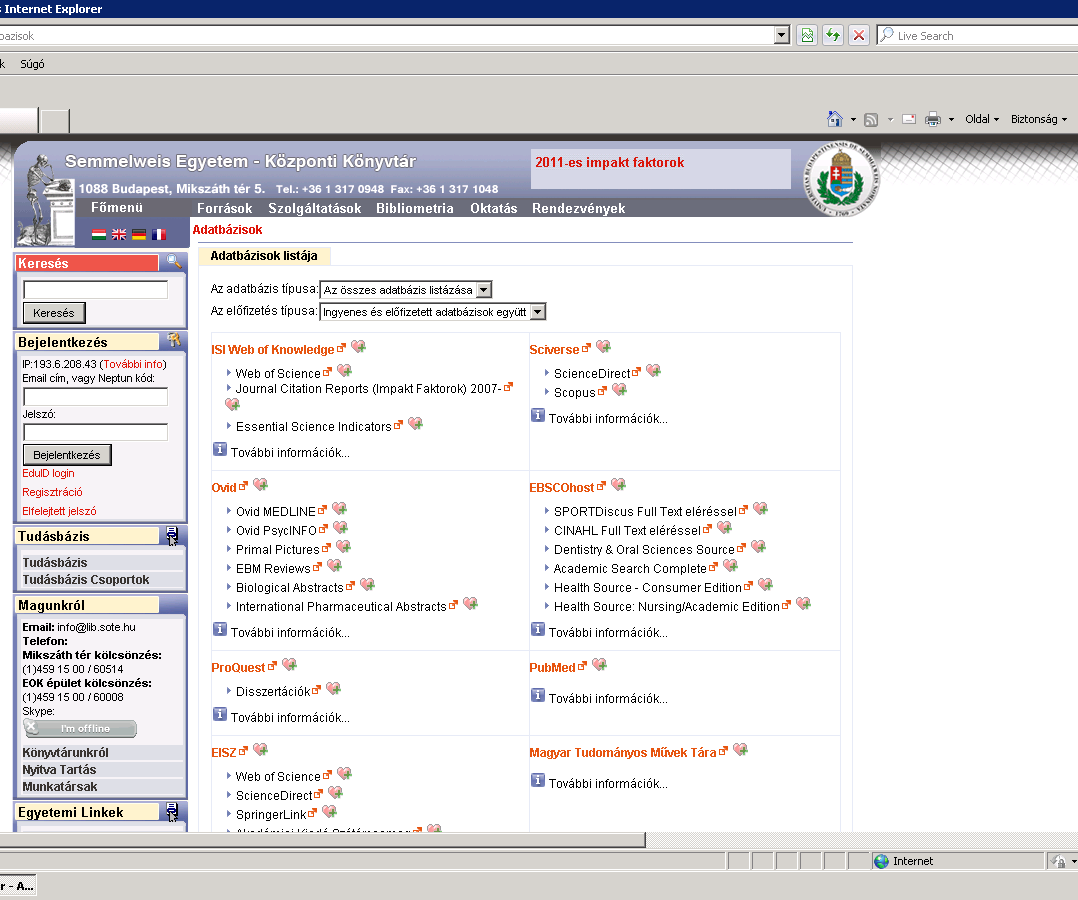Open the Tudásbázis Csoportok sidebar link
The image size is (1078, 900).
tap(86, 580)
